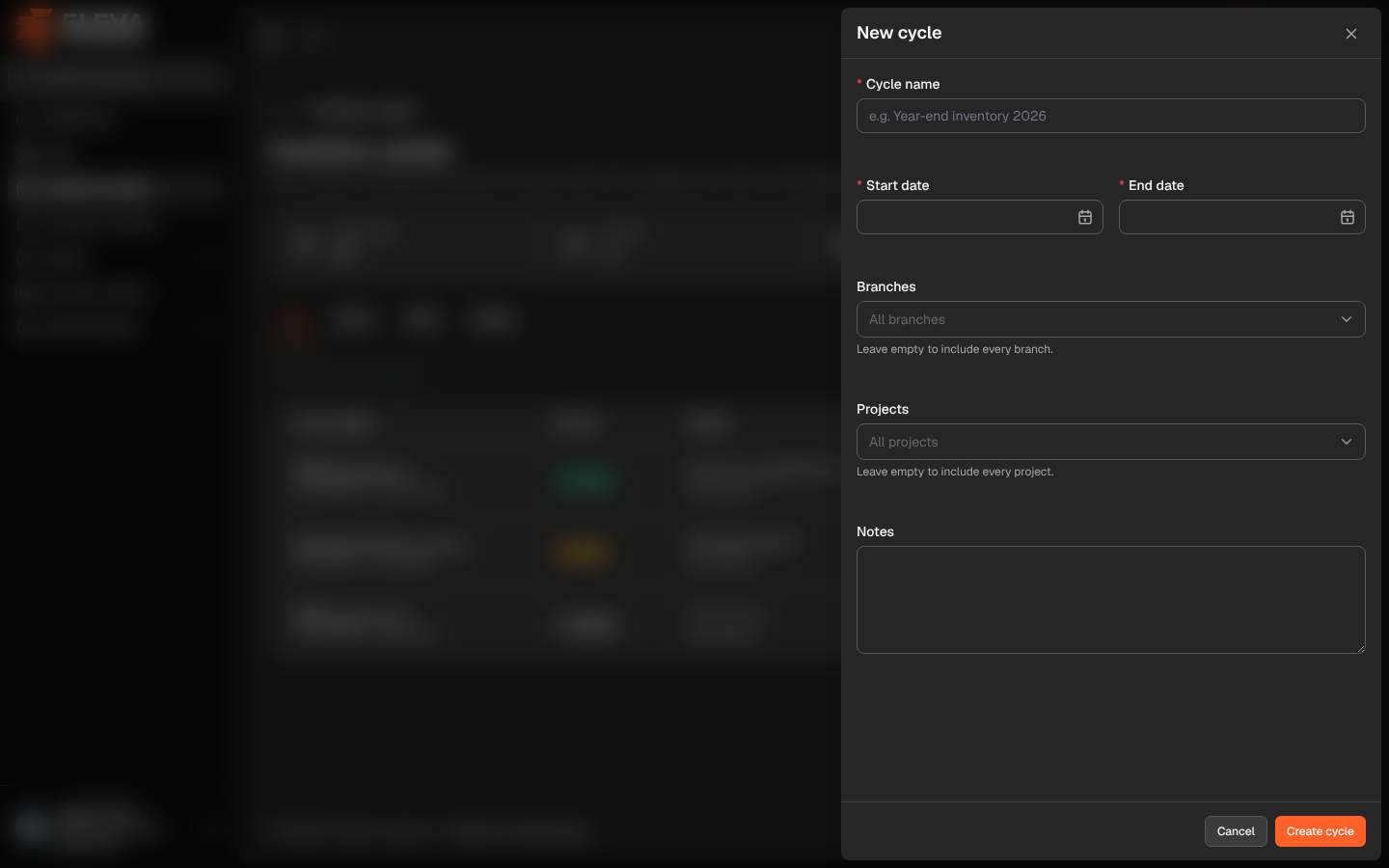This screenshot has width=1389, height=868.
Task: Close the New cycle panel
Action: pyautogui.click(x=1351, y=34)
